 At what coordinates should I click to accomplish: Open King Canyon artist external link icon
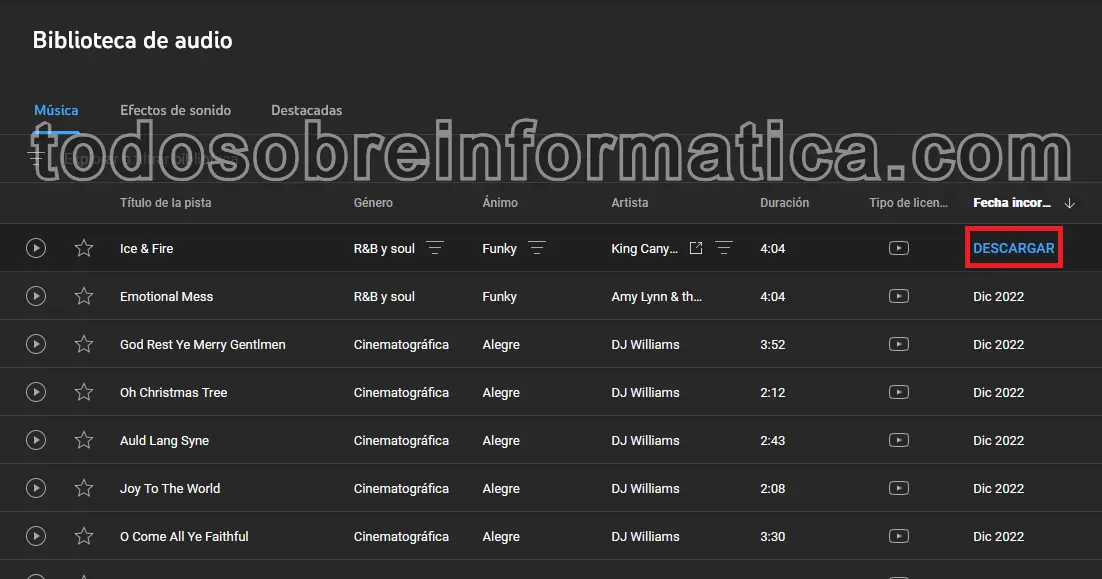click(696, 248)
